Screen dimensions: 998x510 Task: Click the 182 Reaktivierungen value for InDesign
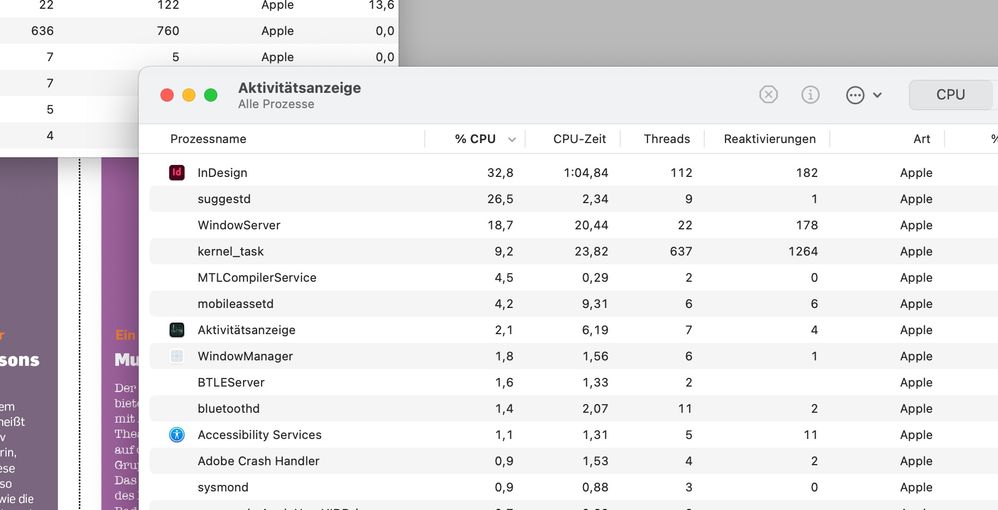(x=806, y=173)
